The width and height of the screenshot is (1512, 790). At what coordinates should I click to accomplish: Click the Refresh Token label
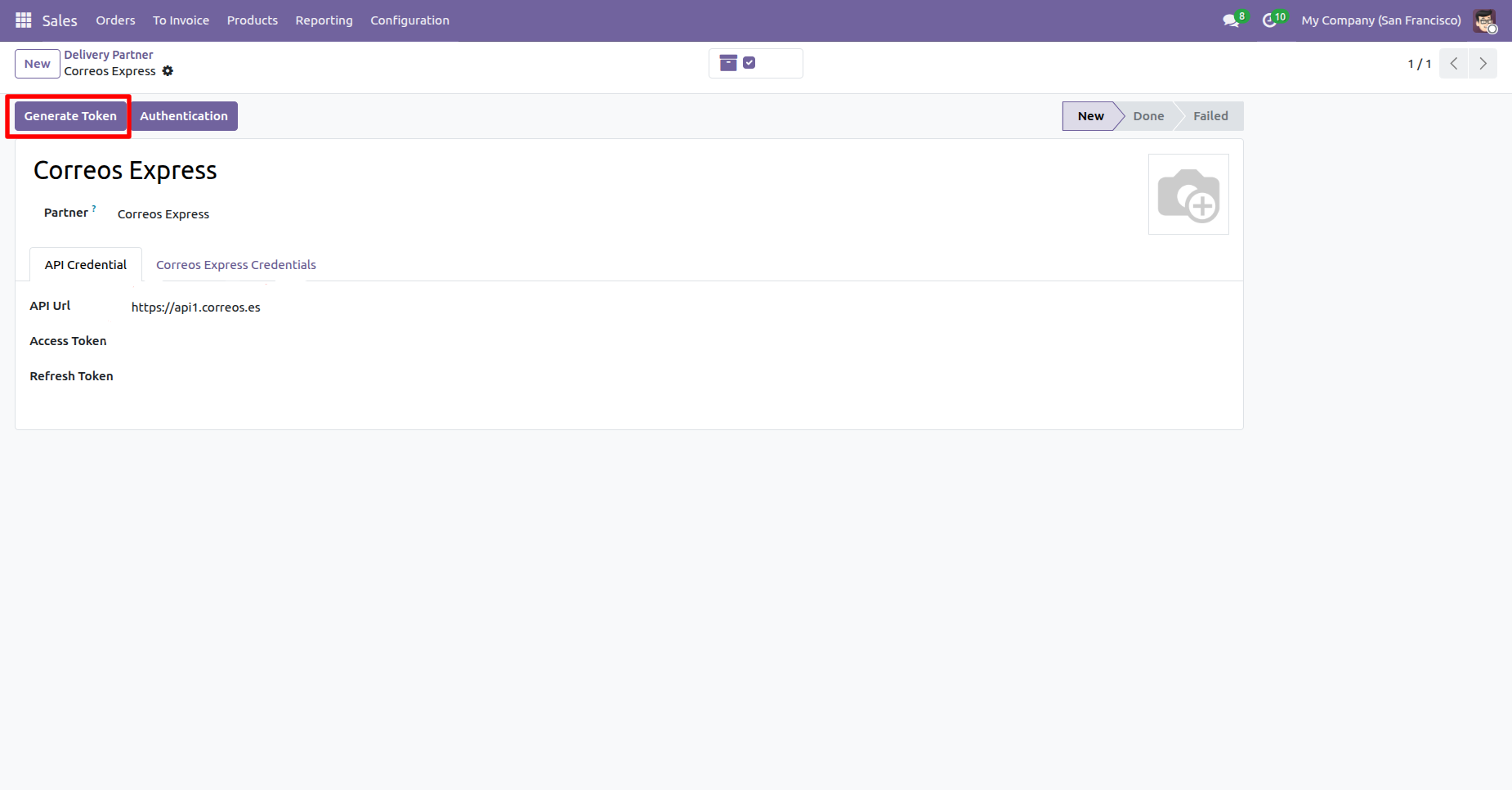[x=71, y=376]
